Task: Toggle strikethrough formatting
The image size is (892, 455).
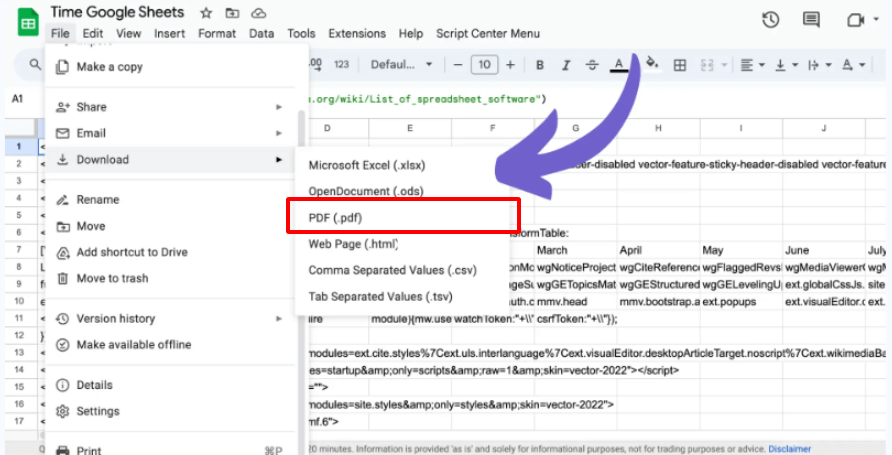Action: pyautogui.click(x=592, y=65)
